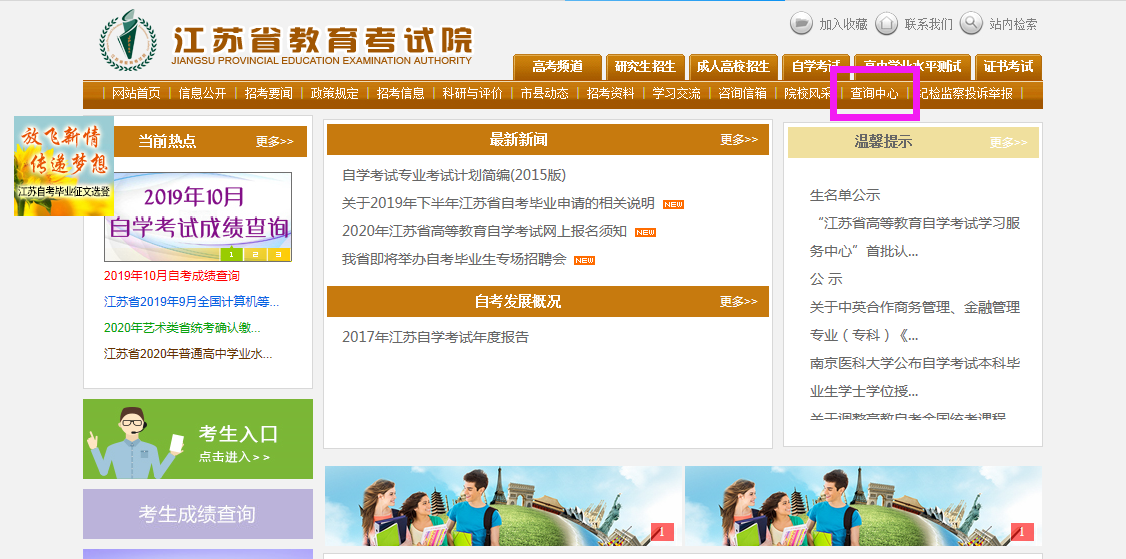Open the 招考要闻 menu item
This screenshot has width=1126, height=559.
point(269,93)
